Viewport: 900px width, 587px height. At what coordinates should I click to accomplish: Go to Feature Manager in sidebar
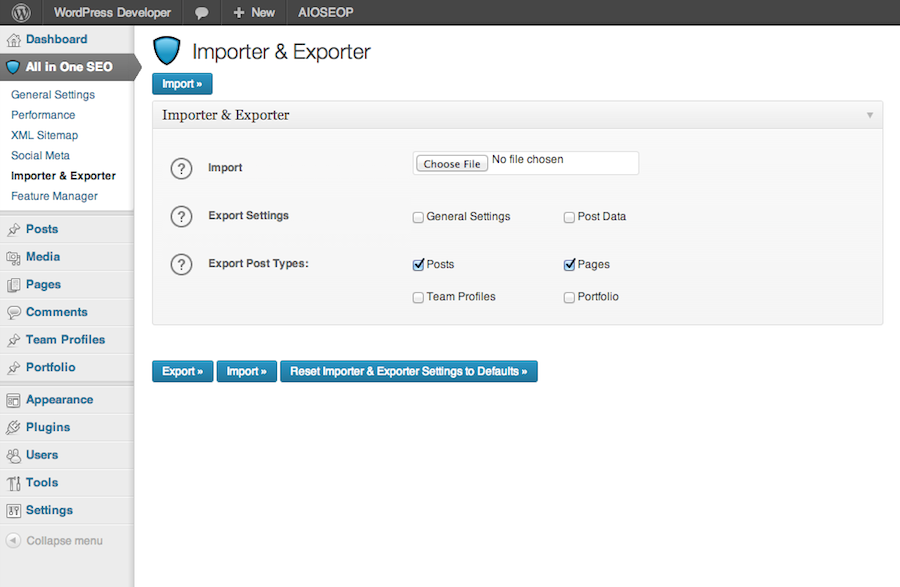click(x=54, y=196)
